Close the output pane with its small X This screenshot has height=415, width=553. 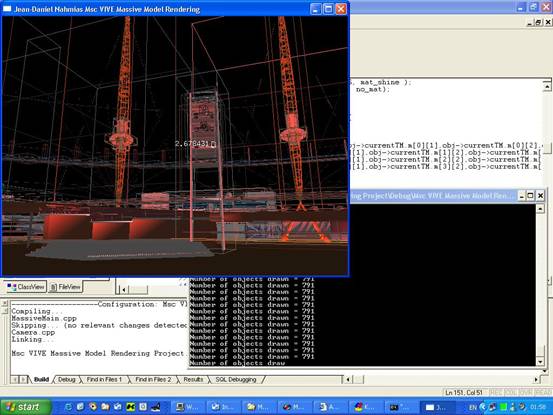pos(5,303)
